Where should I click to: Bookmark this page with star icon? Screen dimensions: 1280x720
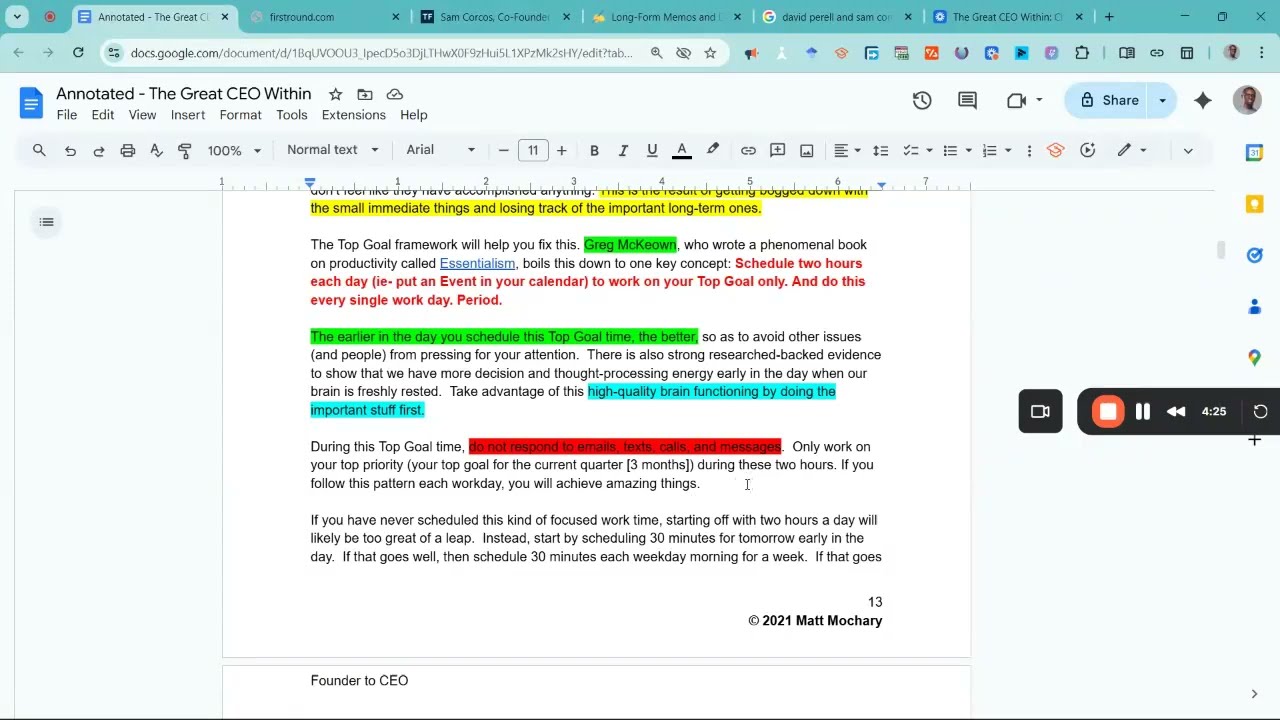point(710,53)
